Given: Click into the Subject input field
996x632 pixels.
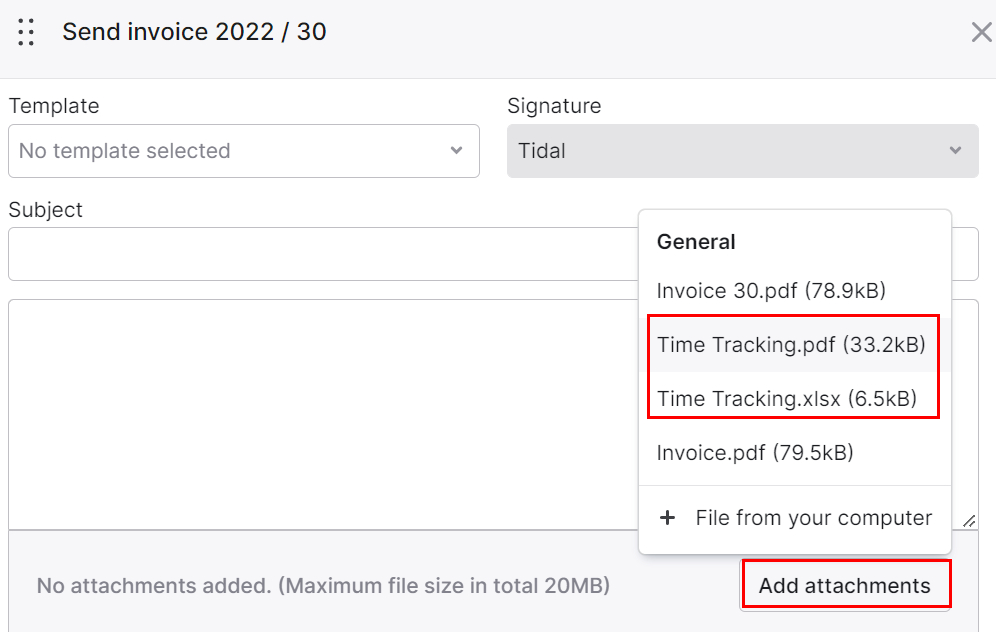Looking at the screenshot, I should (x=323, y=254).
